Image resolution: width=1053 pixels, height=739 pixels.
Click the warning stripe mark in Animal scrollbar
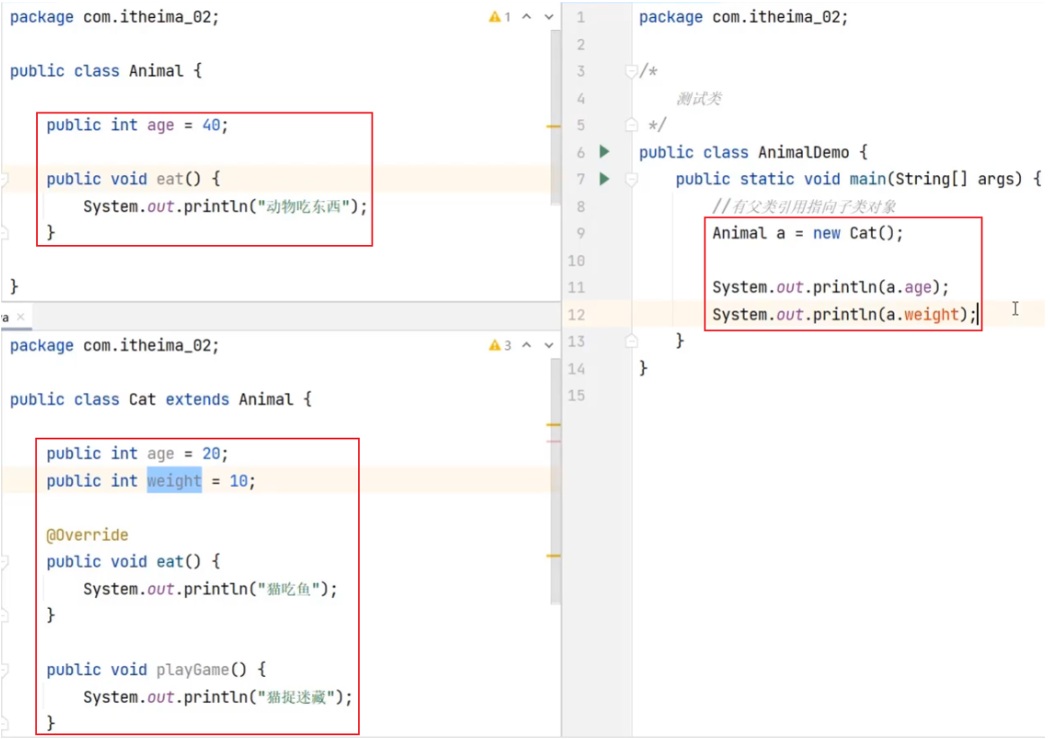pyautogui.click(x=553, y=127)
